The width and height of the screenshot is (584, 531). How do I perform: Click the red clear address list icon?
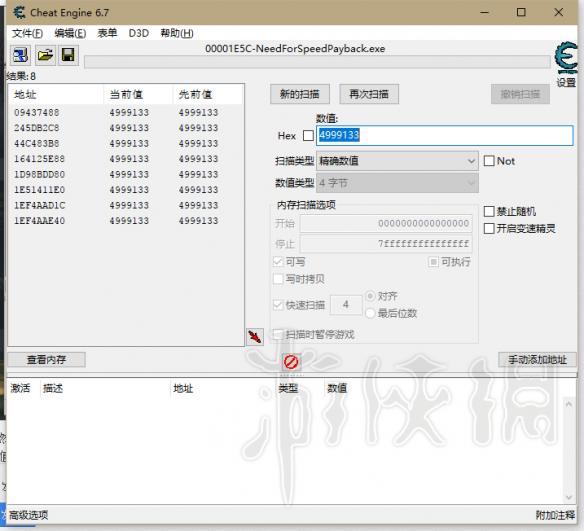click(x=291, y=362)
